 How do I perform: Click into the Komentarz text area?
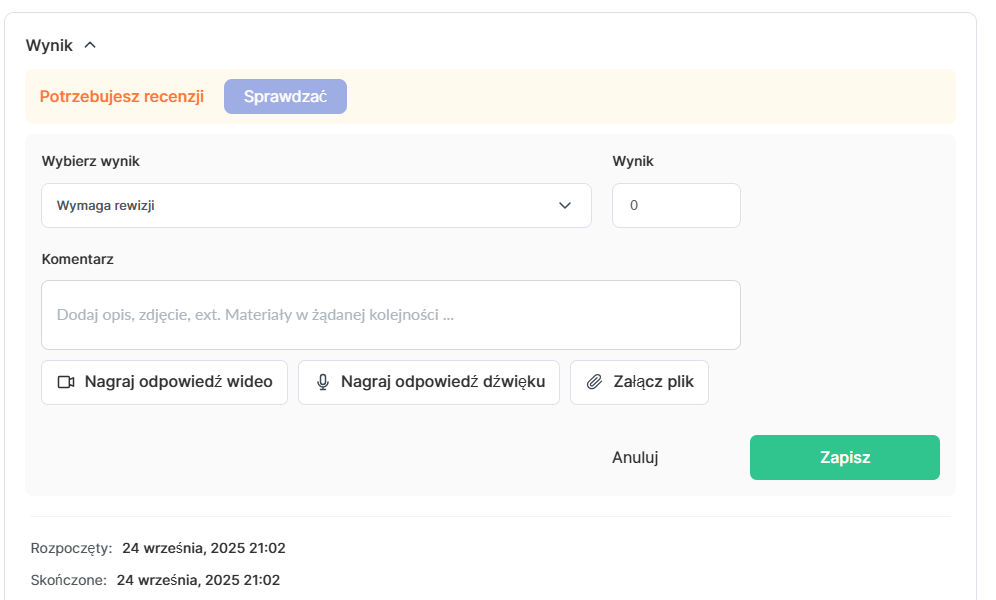(390, 315)
